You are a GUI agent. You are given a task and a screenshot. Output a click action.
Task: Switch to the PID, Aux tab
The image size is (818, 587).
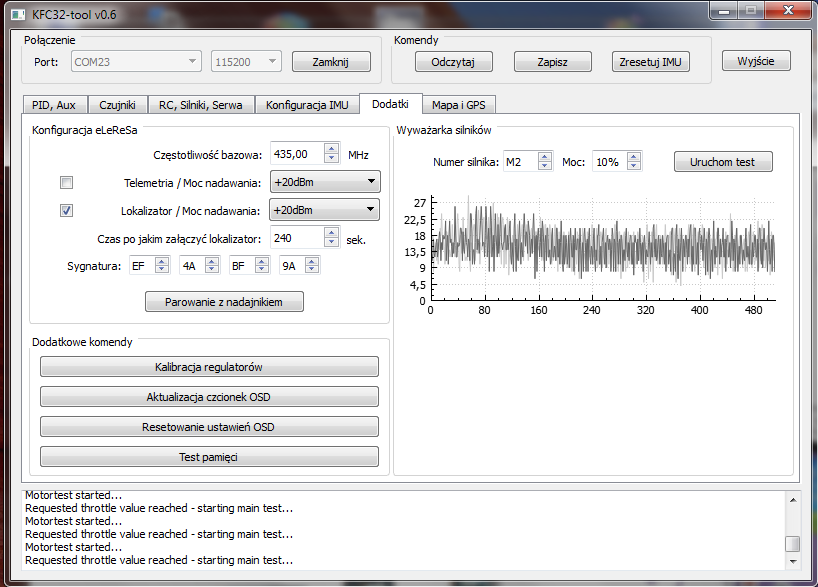point(54,105)
